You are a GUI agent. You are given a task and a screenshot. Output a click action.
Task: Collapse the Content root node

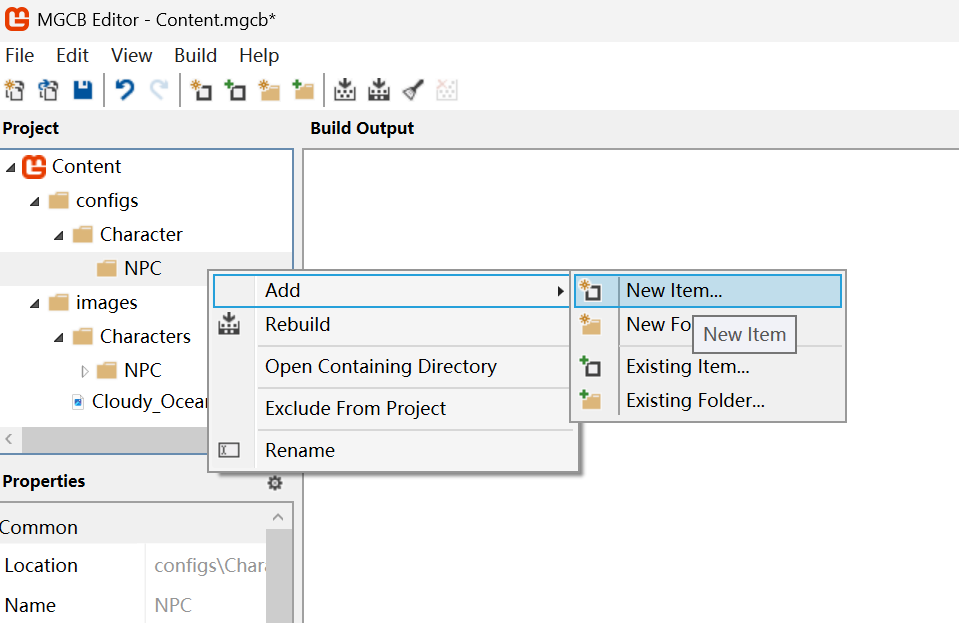10,167
